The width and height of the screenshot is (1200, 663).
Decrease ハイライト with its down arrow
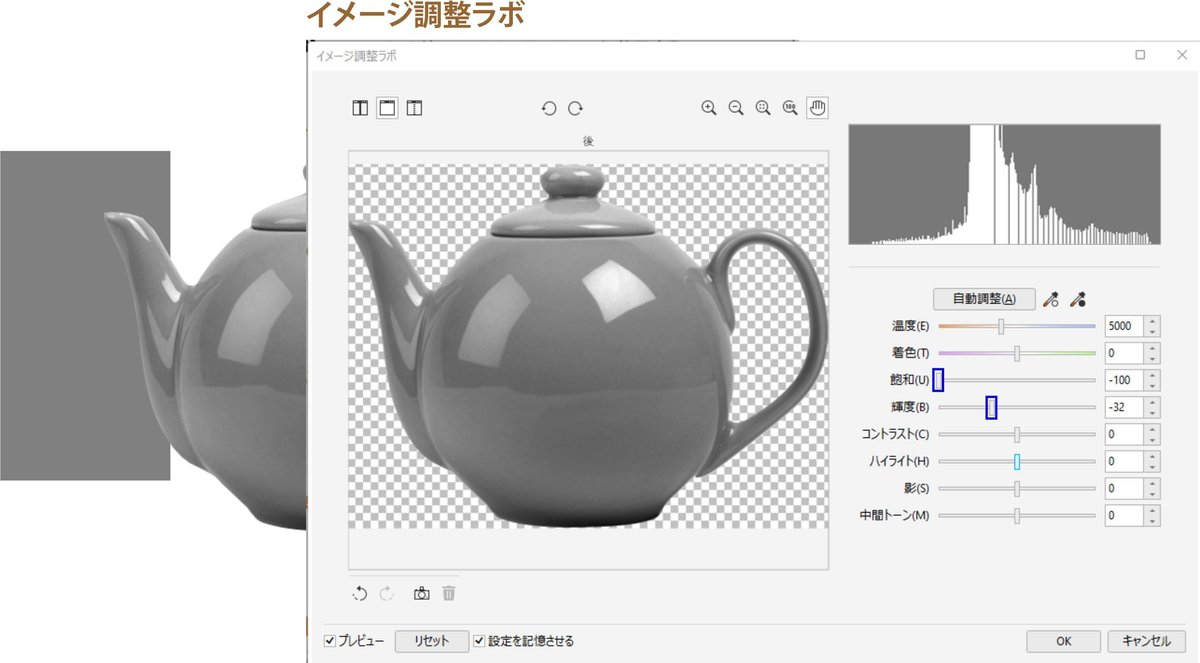1153,467
